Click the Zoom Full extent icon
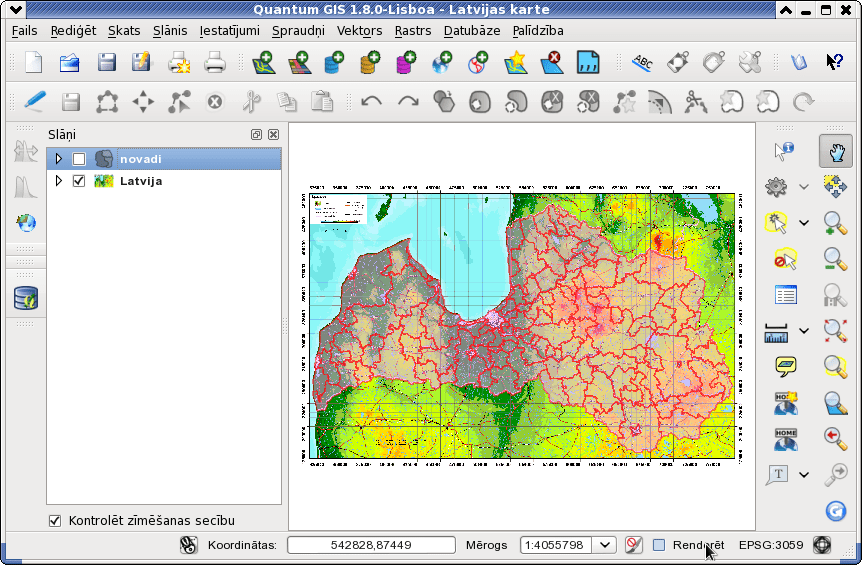Image resolution: width=862 pixels, height=565 pixels. point(836,330)
